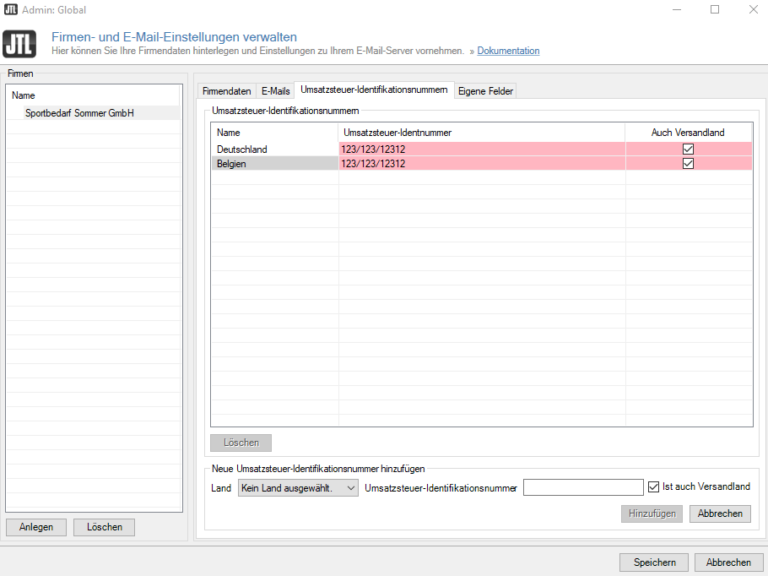
Task: Click Abbrechen beside the Hinzufügen button
Action: (x=720, y=514)
